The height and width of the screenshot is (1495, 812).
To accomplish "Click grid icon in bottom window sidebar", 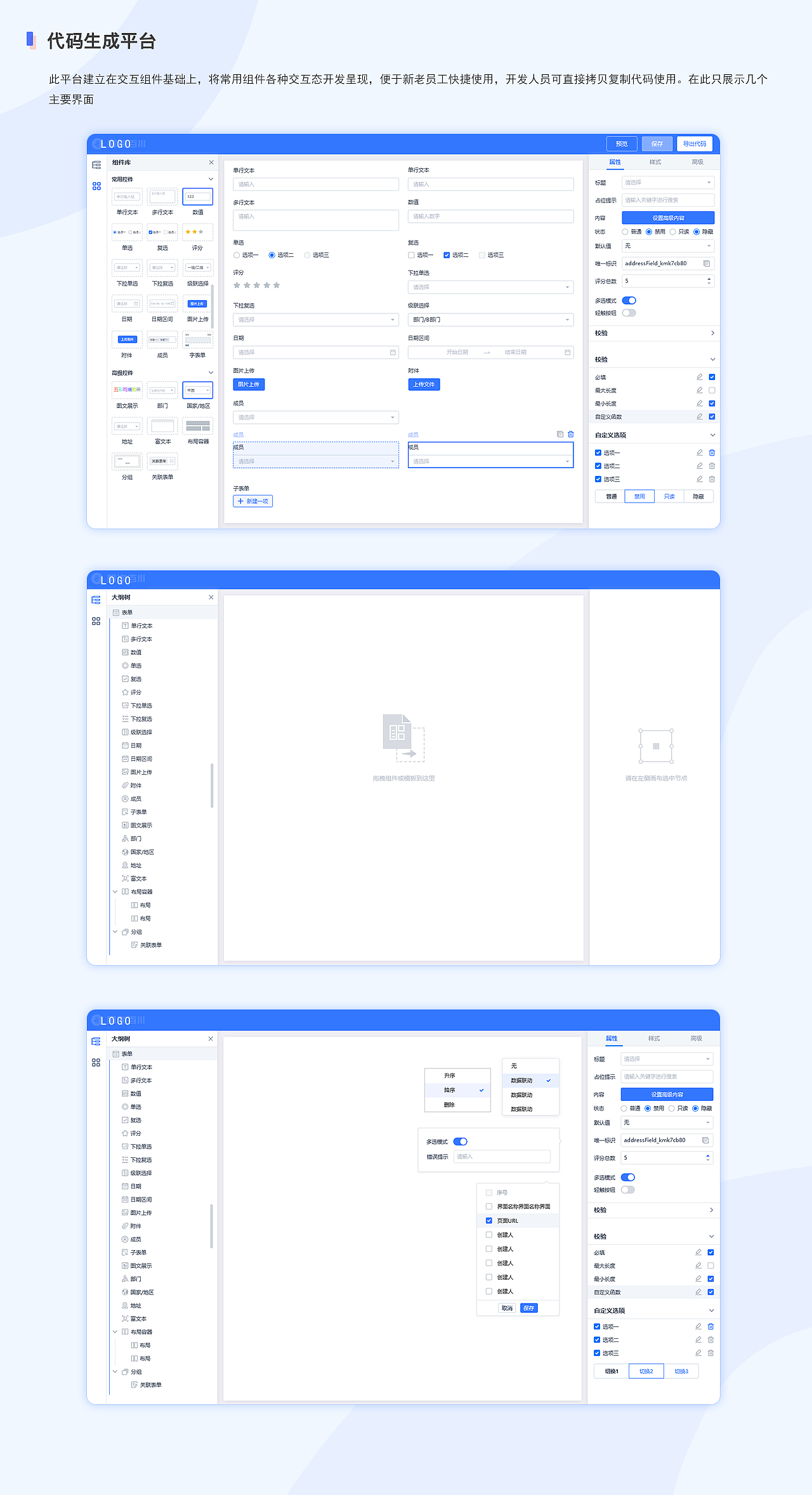I will (x=96, y=1062).
